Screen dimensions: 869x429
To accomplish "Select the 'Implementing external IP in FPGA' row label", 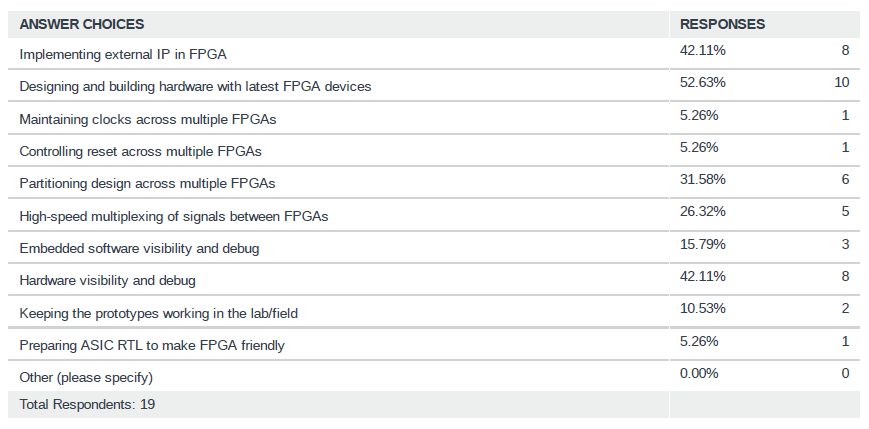I will (x=130, y=54).
